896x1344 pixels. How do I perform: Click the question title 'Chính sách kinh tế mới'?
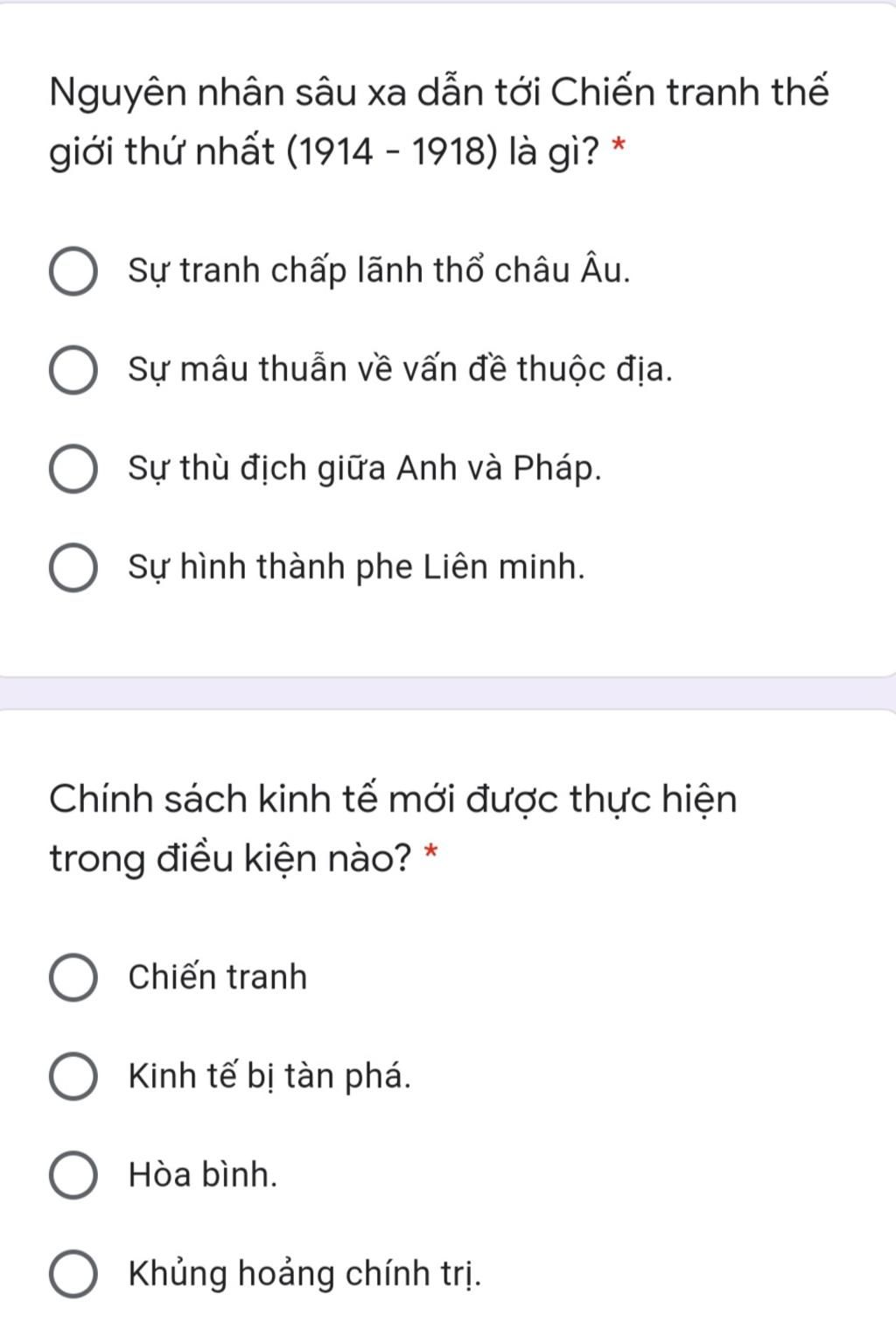point(393,829)
